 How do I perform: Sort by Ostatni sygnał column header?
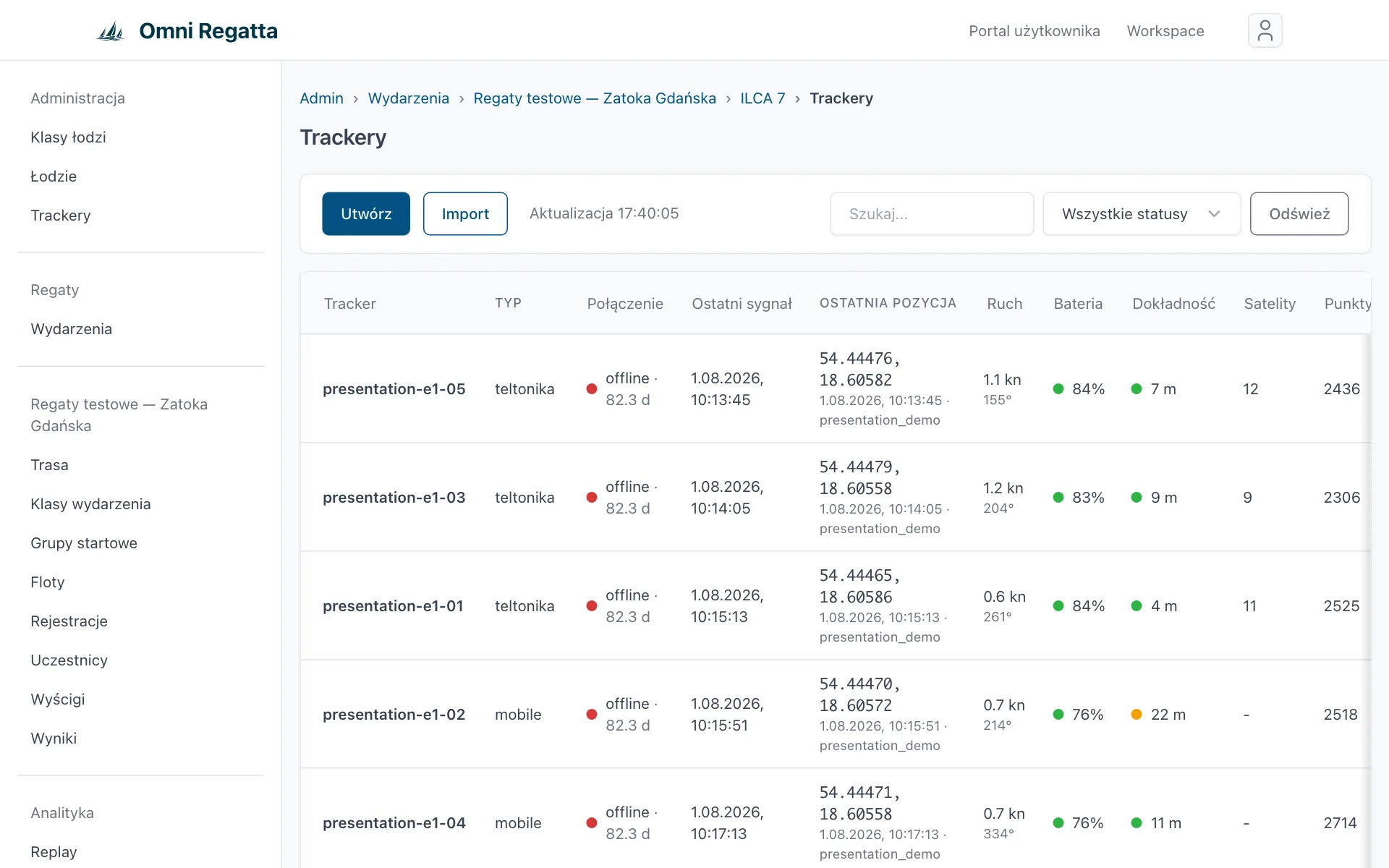(742, 304)
